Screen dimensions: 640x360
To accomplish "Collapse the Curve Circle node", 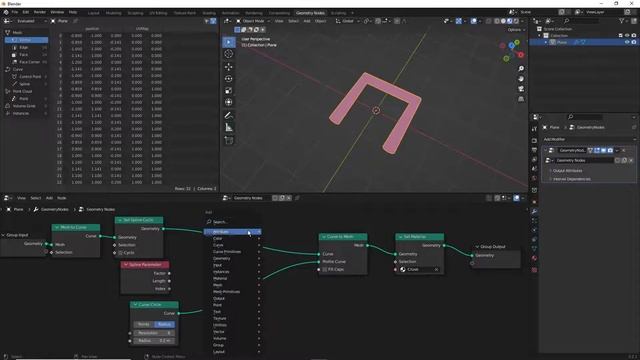I will [x=135, y=305].
